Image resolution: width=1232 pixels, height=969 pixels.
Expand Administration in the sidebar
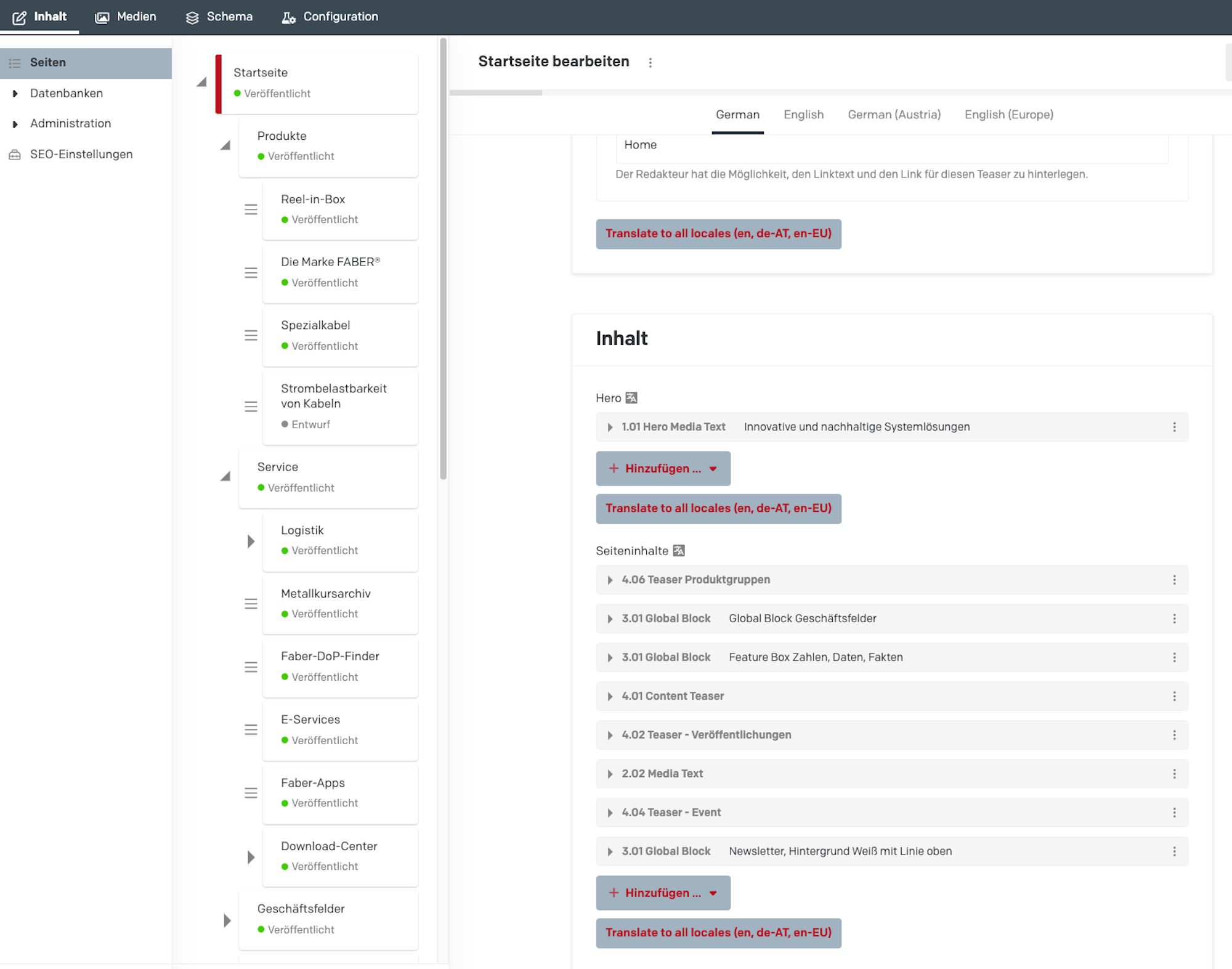(x=15, y=124)
